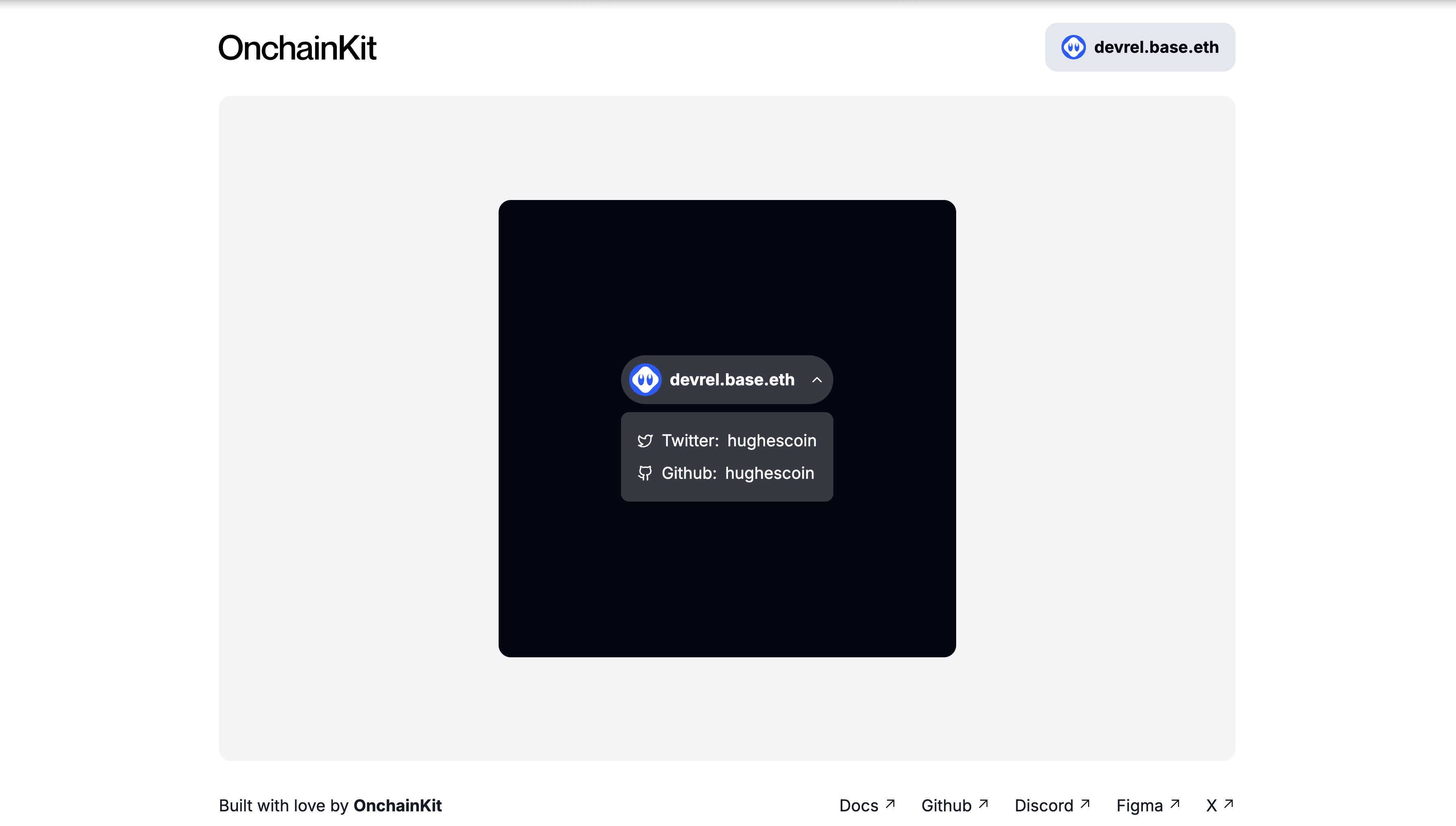Open the Github footer link
1456x826 pixels.
tap(955, 806)
